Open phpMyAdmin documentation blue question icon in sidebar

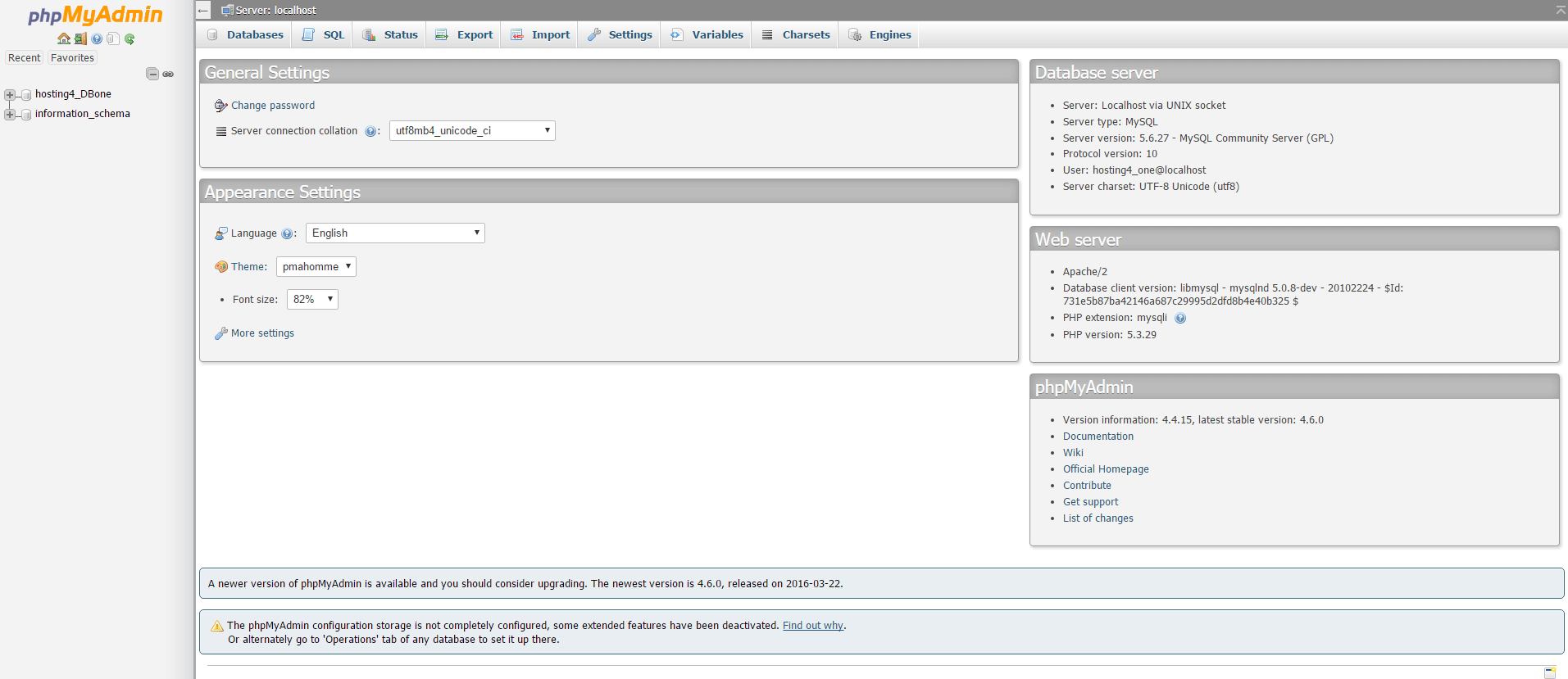(x=97, y=38)
